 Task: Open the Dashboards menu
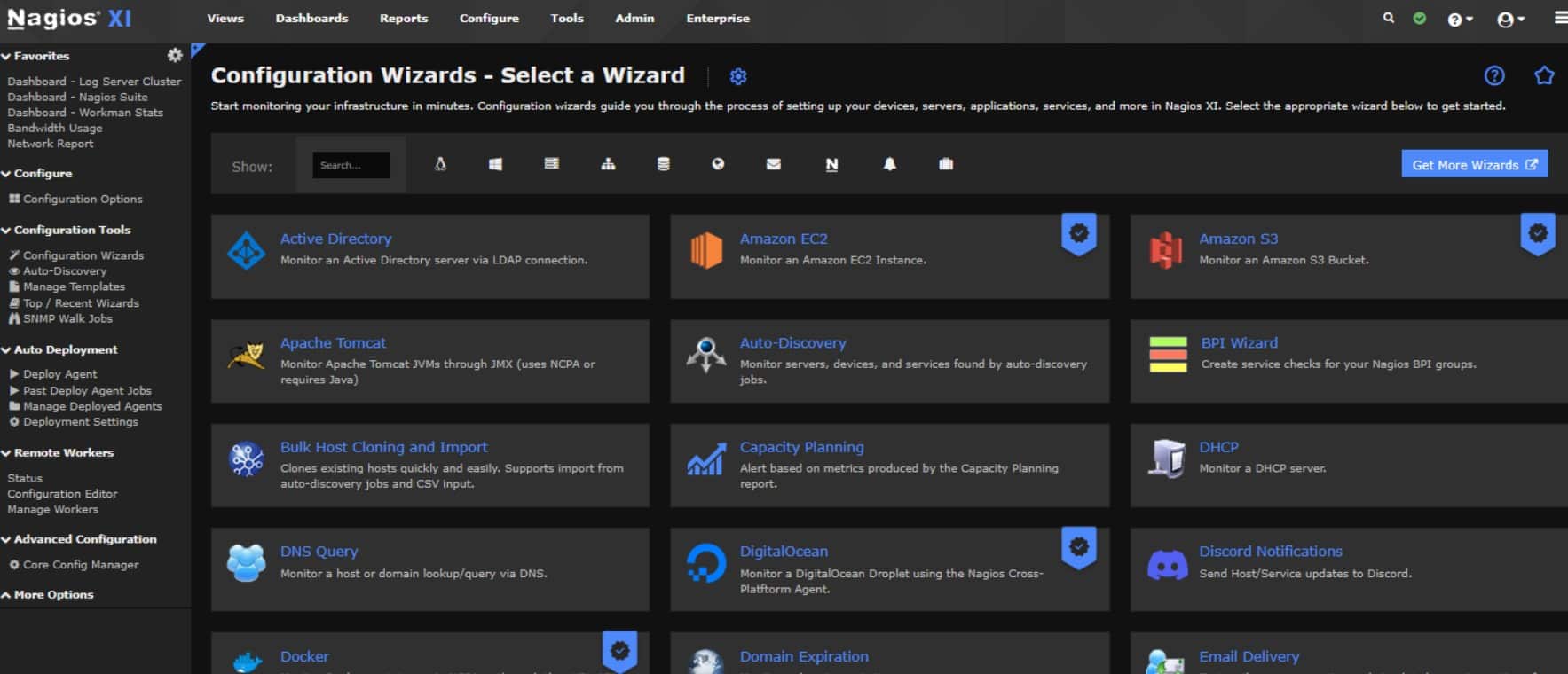coord(311,18)
